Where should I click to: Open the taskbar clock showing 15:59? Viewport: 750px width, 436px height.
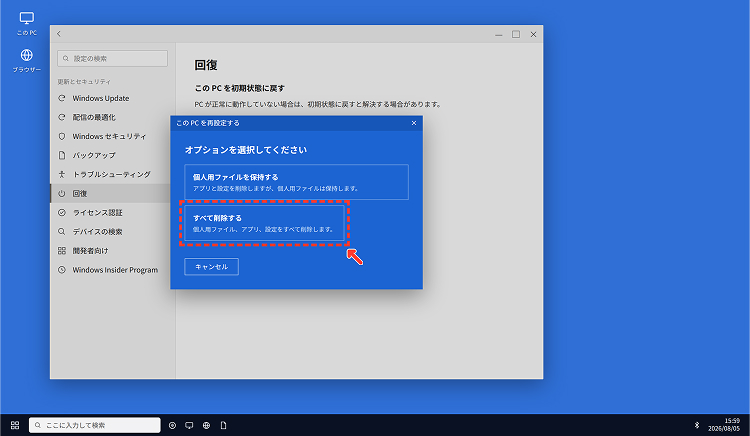[x=724, y=425]
